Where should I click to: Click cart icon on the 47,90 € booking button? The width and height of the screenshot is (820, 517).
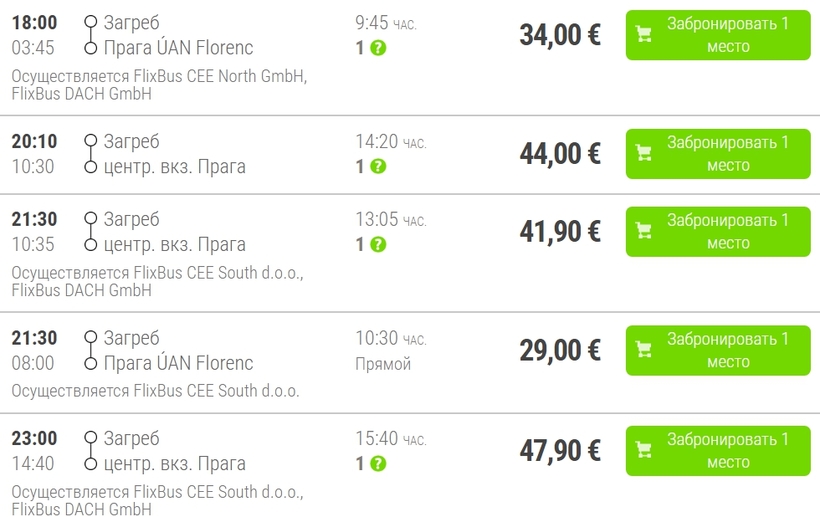click(644, 451)
